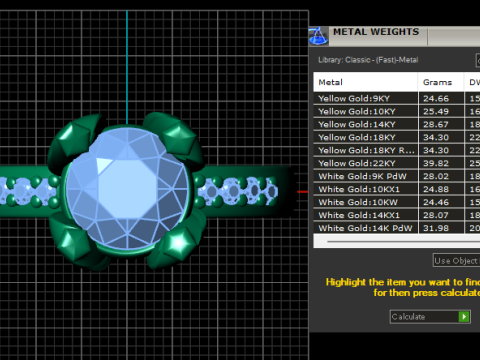Select the Yellow Gold:14KY row
This screenshot has height=360, width=480.
point(397,125)
